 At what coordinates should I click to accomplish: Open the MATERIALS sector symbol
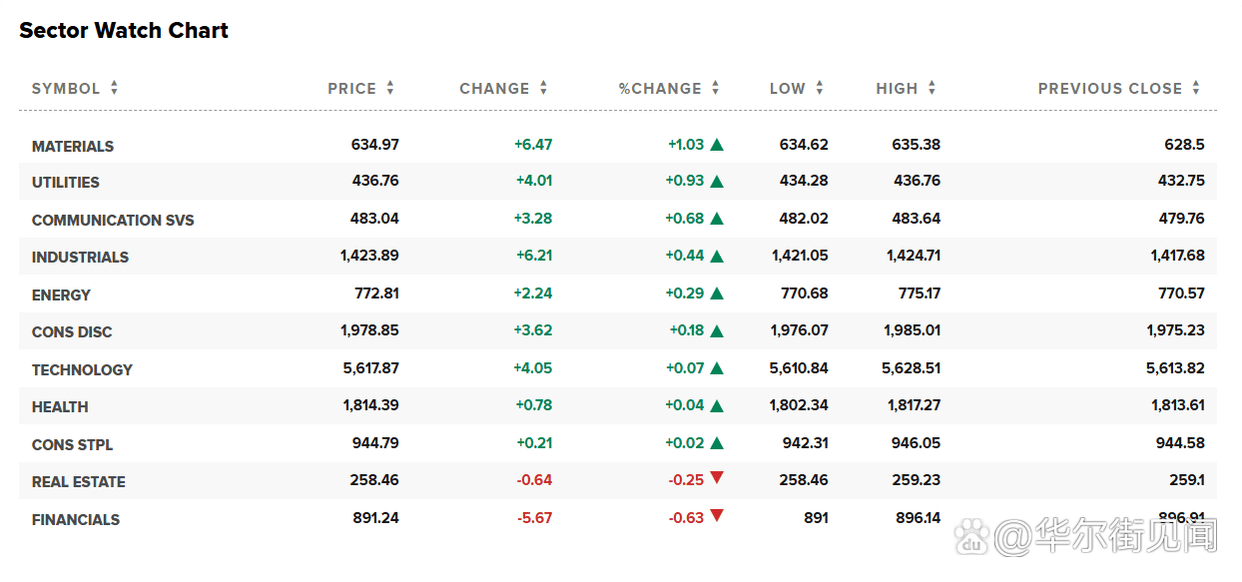73,146
